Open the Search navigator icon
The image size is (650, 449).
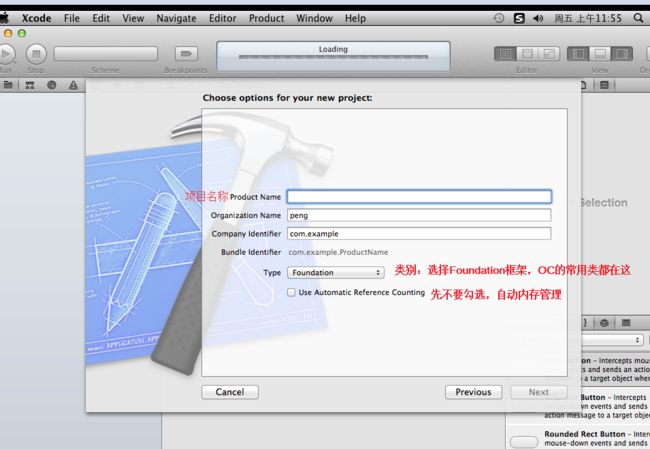[51, 85]
